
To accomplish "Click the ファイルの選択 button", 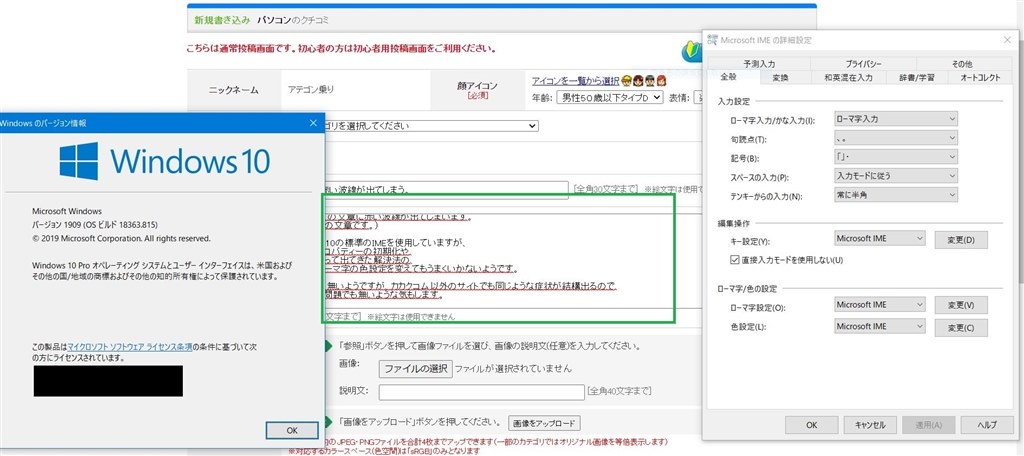I will tap(415, 368).
